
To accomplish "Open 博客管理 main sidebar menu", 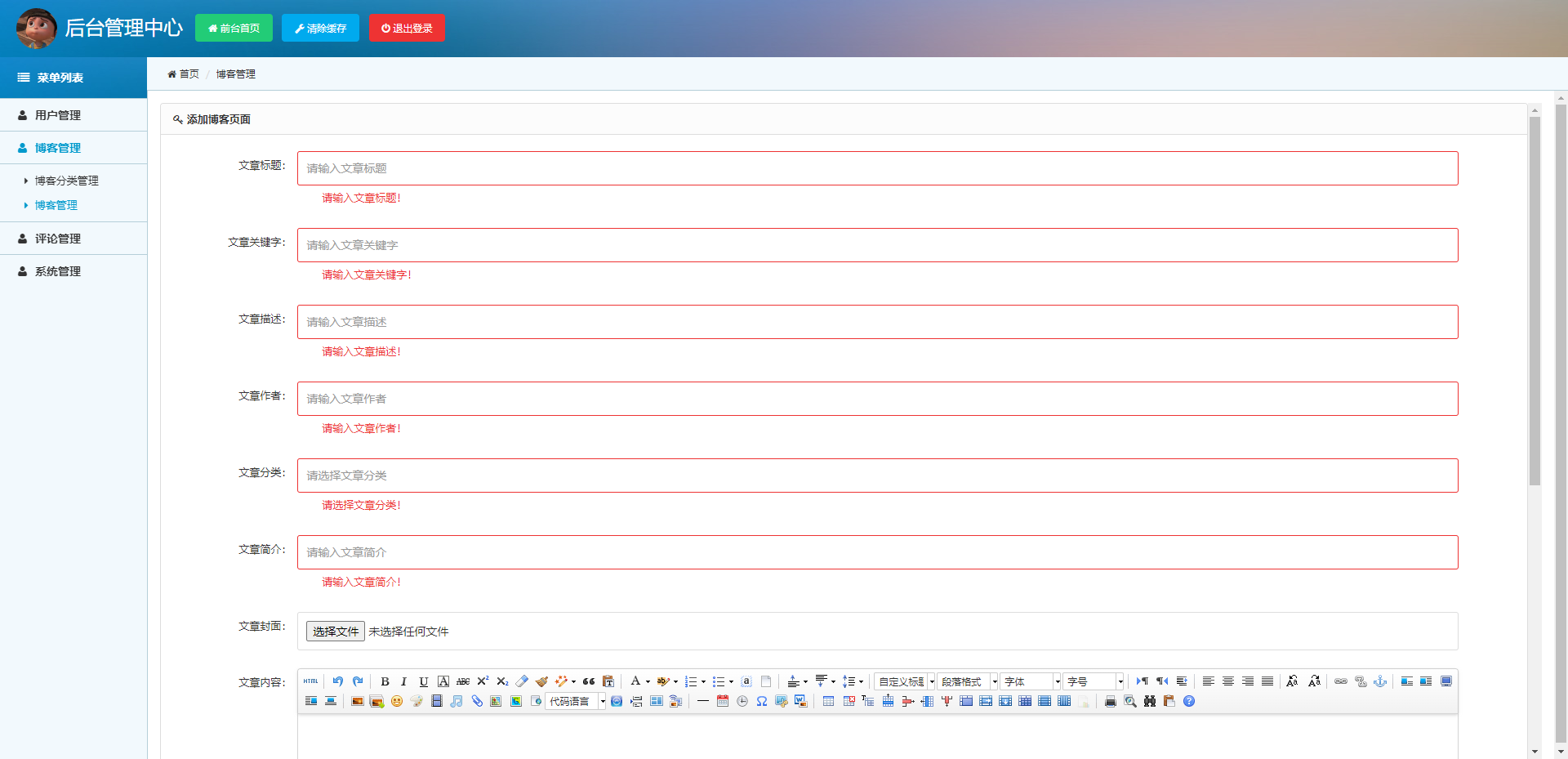I will 73,148.
